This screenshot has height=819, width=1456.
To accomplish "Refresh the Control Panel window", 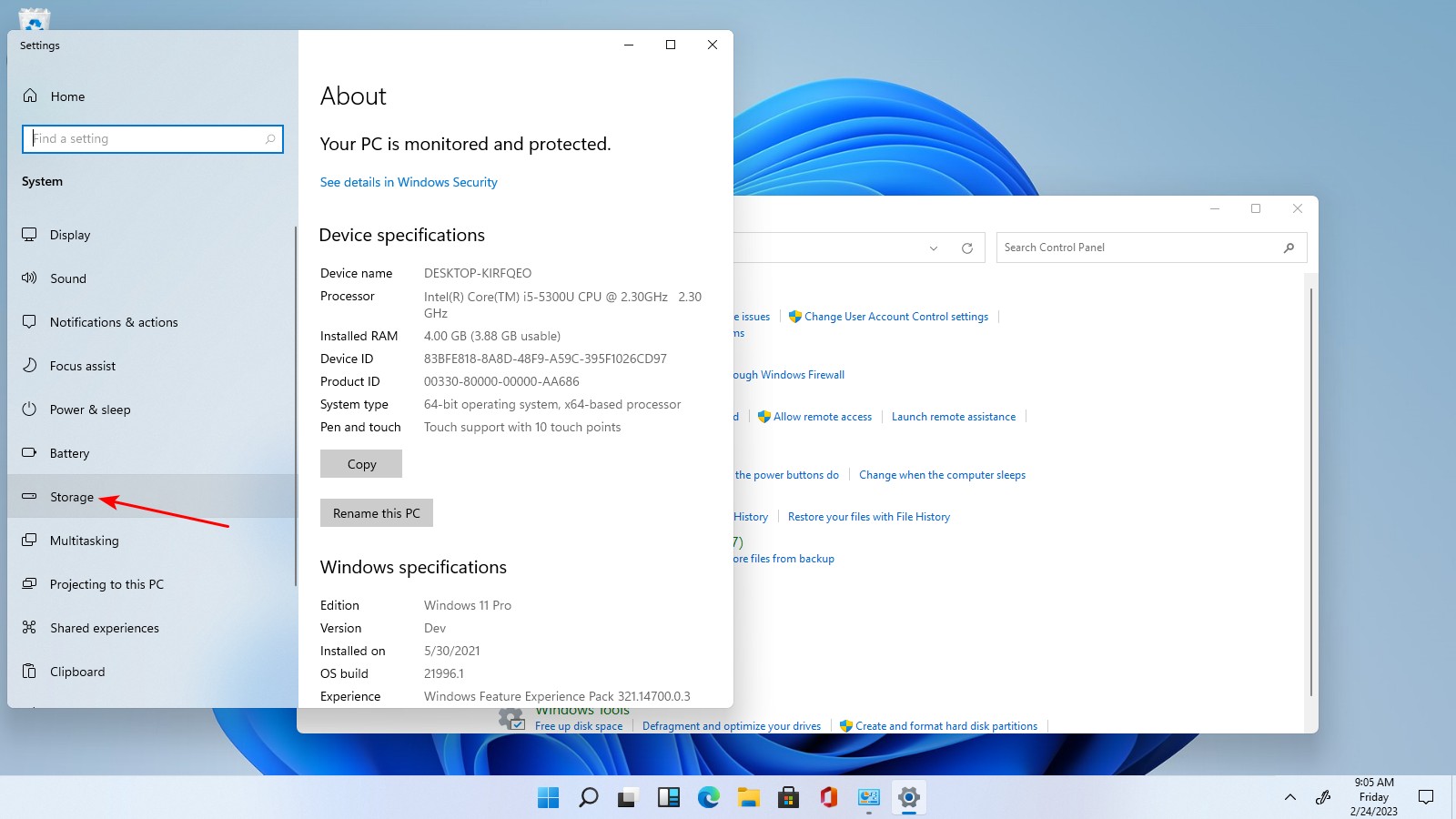I will coord(967,248).
